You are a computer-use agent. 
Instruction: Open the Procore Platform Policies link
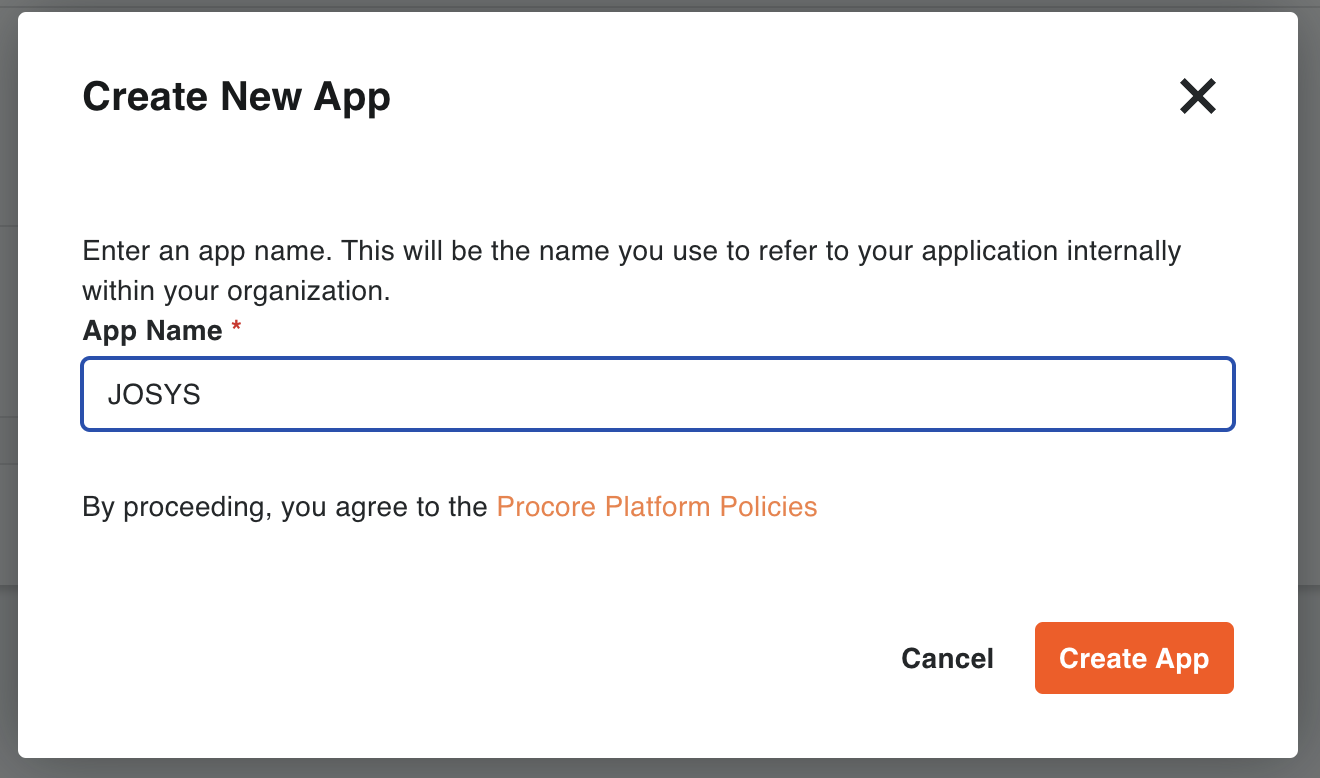(x=656, y=507)
